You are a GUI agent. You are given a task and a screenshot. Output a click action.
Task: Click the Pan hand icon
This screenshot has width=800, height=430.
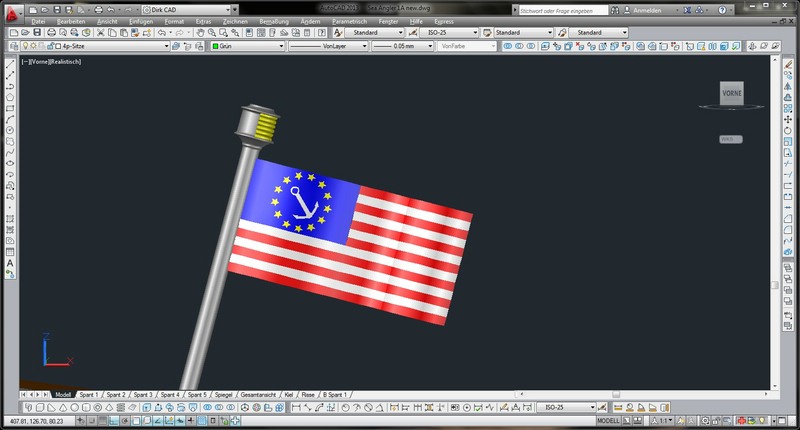point(201,33)
